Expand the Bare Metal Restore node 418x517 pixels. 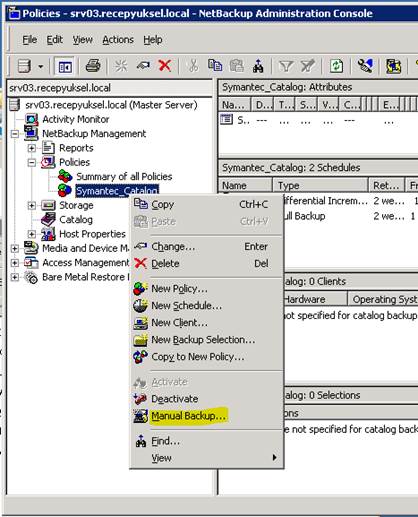pyautogui.click(x=14, y=277)
